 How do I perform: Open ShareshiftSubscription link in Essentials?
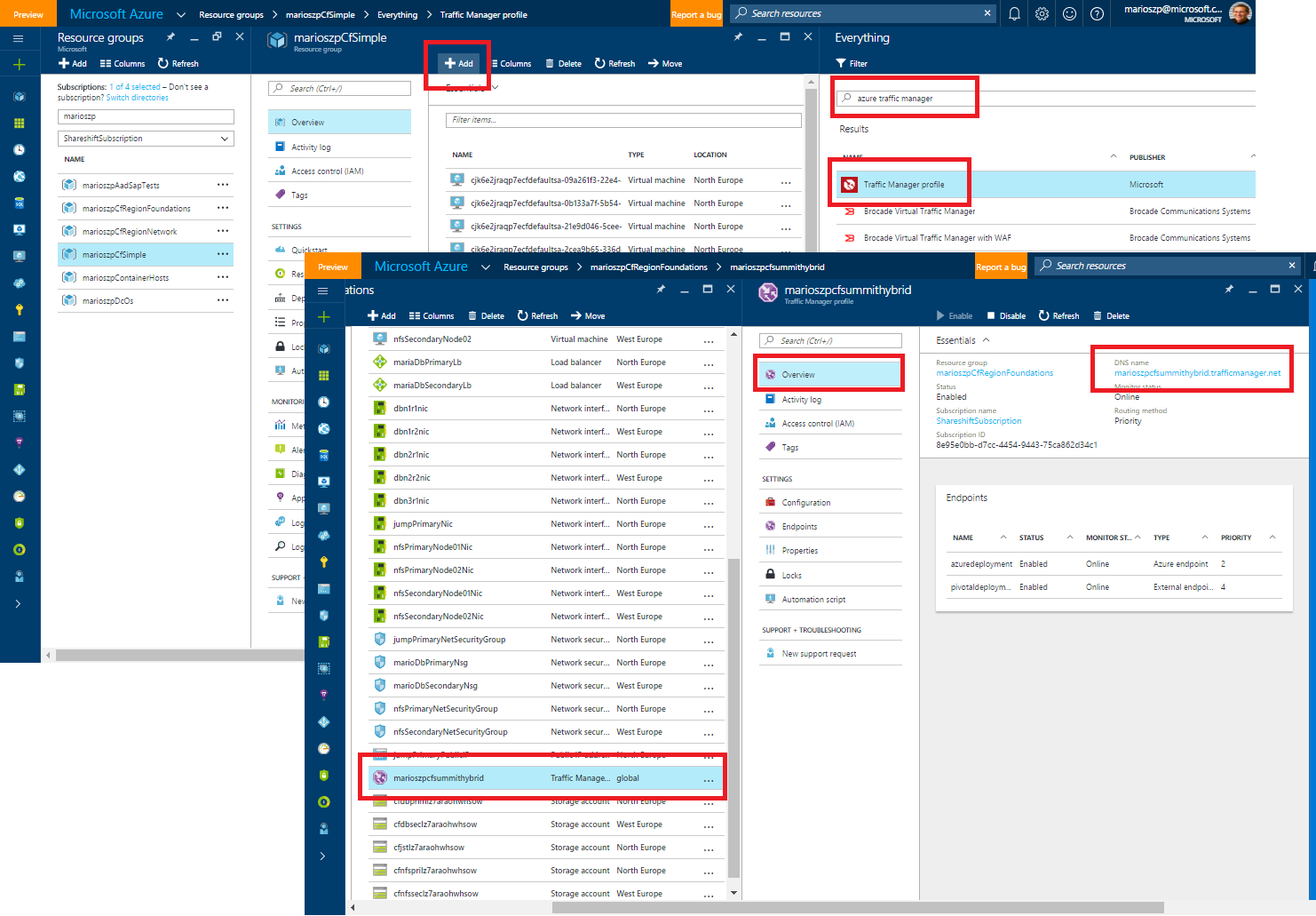[979, 421]
